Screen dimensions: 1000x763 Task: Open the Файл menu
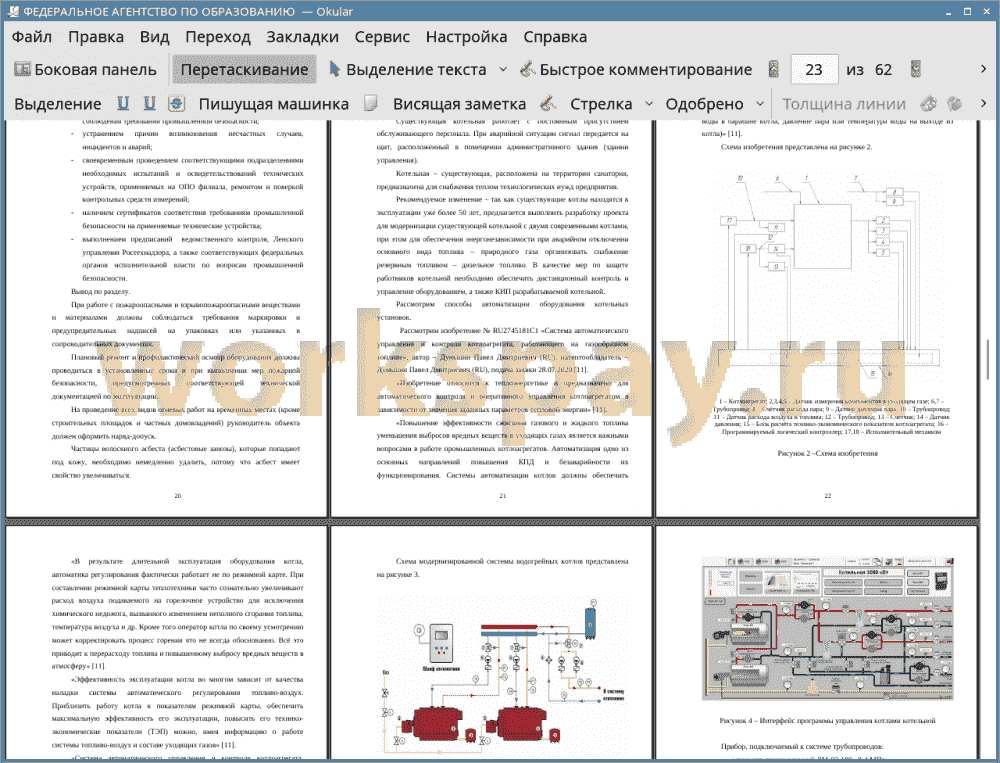pyautogui.click(x=32, y=37)
